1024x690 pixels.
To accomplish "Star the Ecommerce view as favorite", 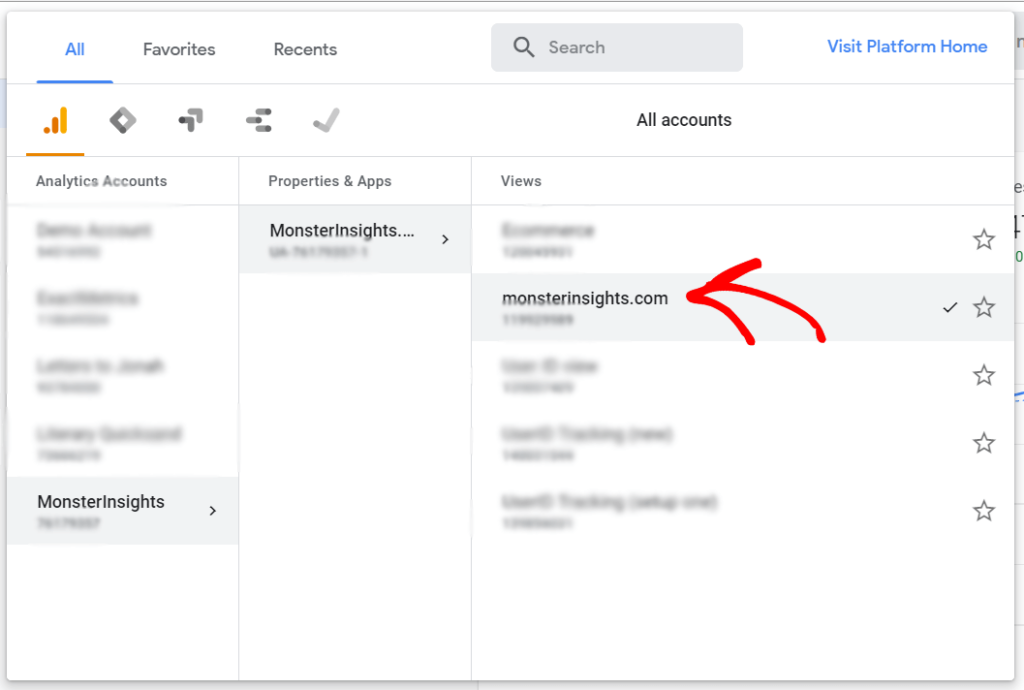I will pos(984,240).
